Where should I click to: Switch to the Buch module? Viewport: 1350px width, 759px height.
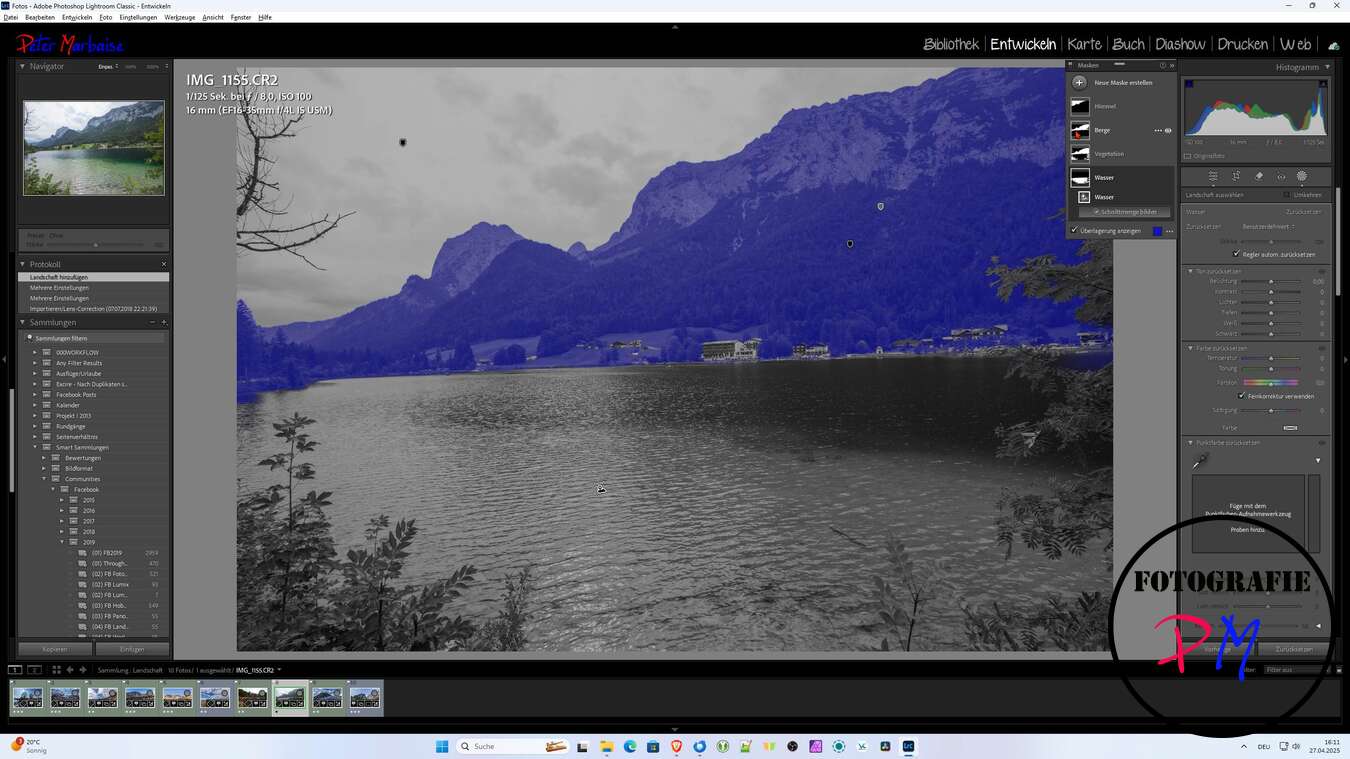[x=1128, y=44]
